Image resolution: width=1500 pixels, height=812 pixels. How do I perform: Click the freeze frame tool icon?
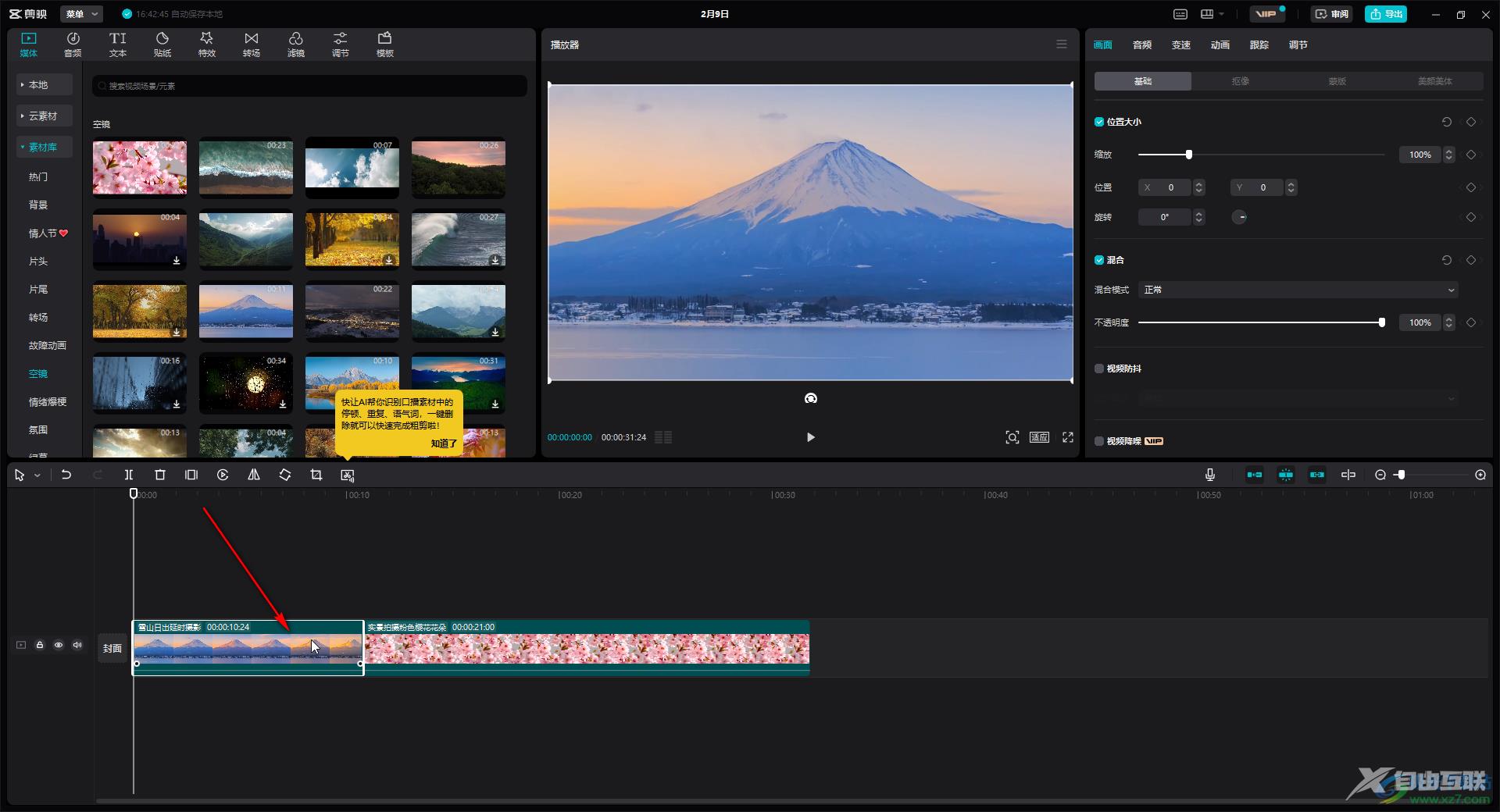point(191,475)
